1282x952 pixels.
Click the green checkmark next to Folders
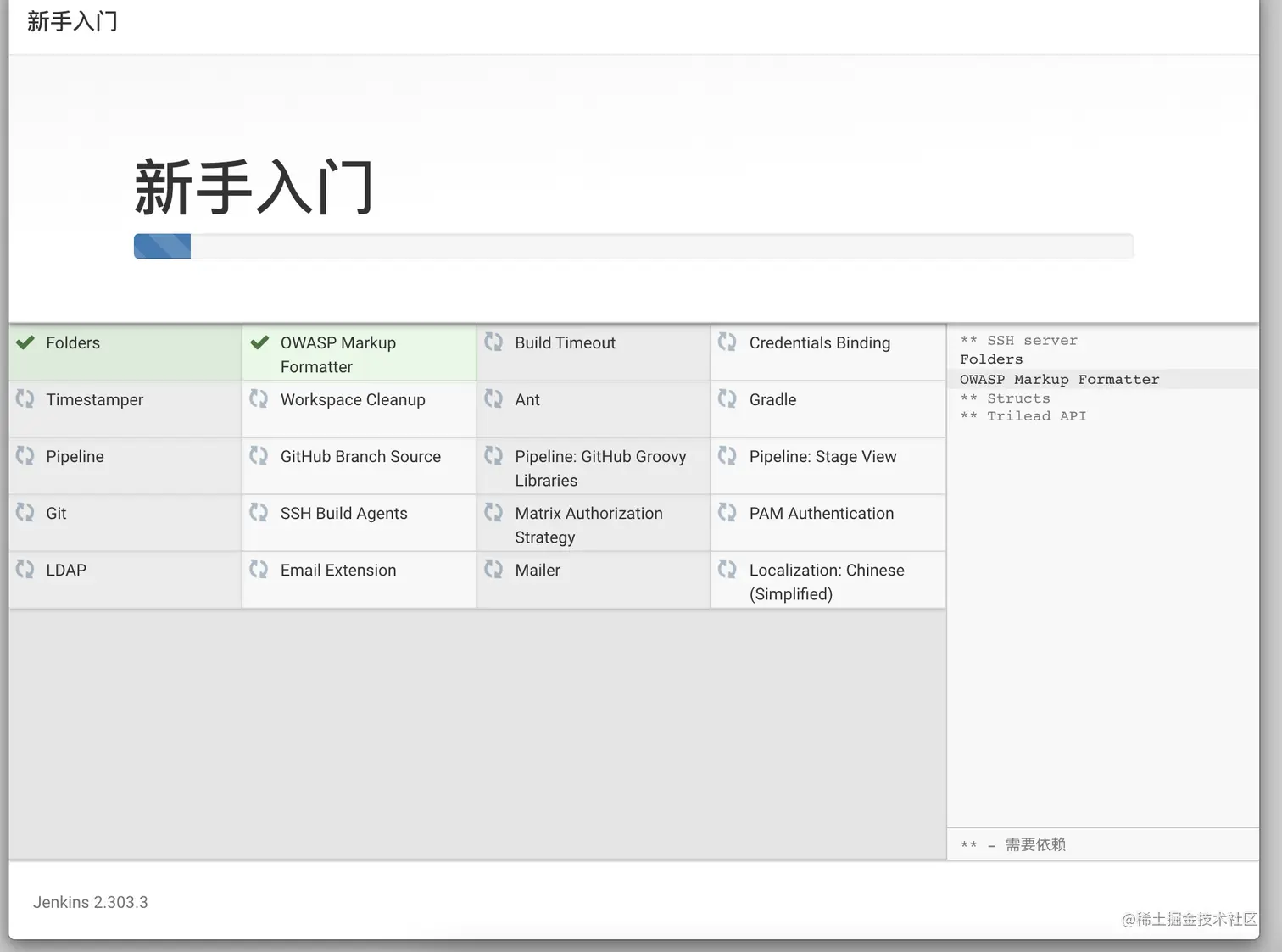(x=25, y=342)
